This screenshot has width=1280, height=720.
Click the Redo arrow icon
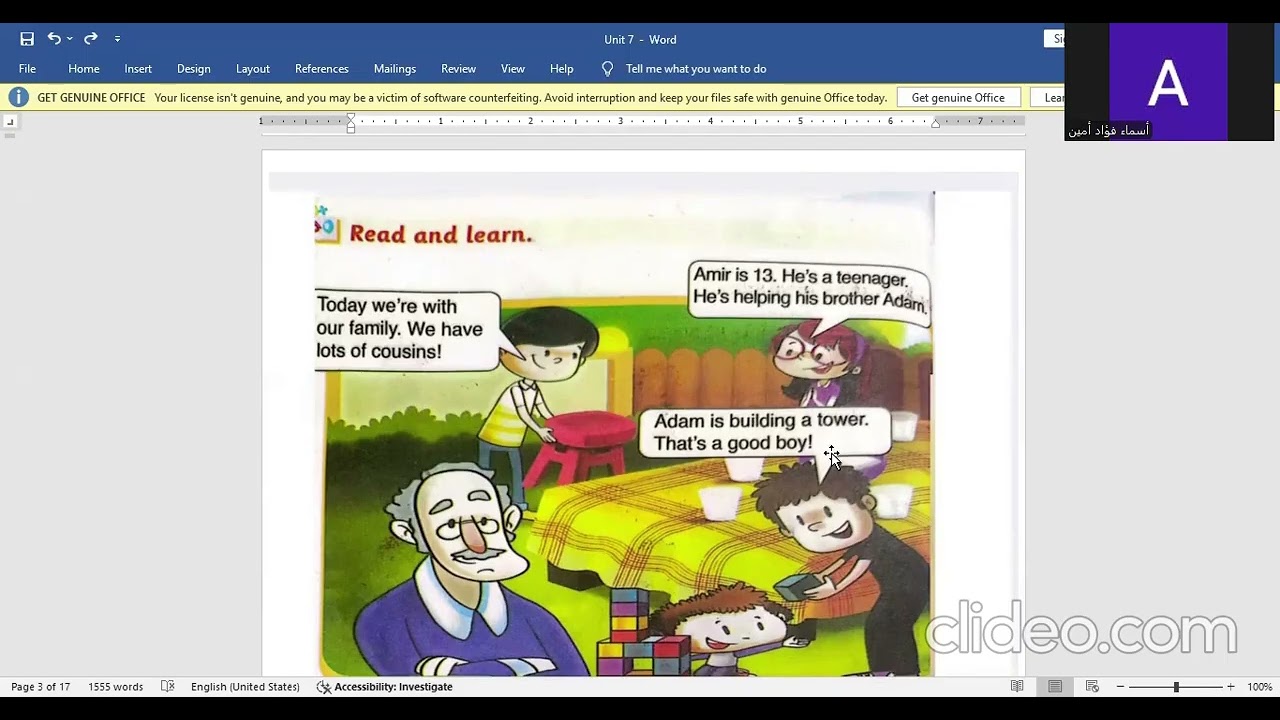(x=91, y=39)
